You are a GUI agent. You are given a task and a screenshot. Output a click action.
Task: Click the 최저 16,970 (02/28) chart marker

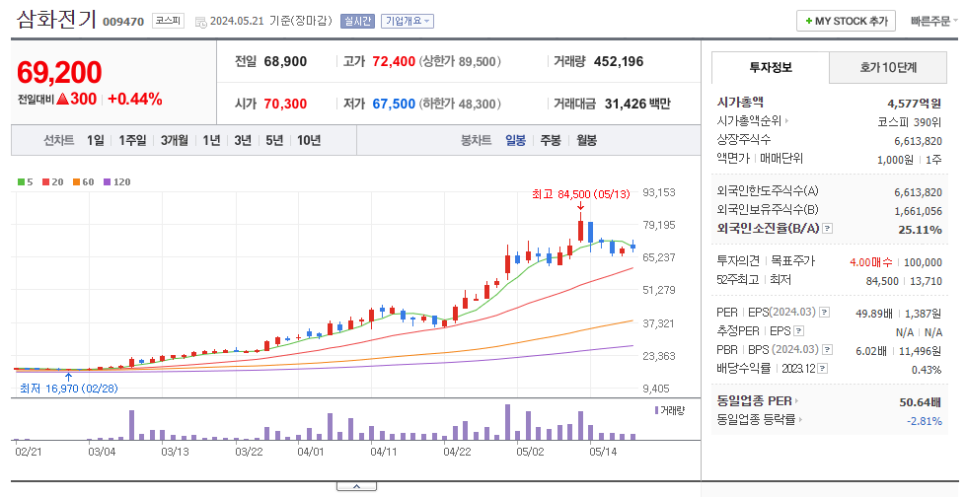click(x=68, y=389)
